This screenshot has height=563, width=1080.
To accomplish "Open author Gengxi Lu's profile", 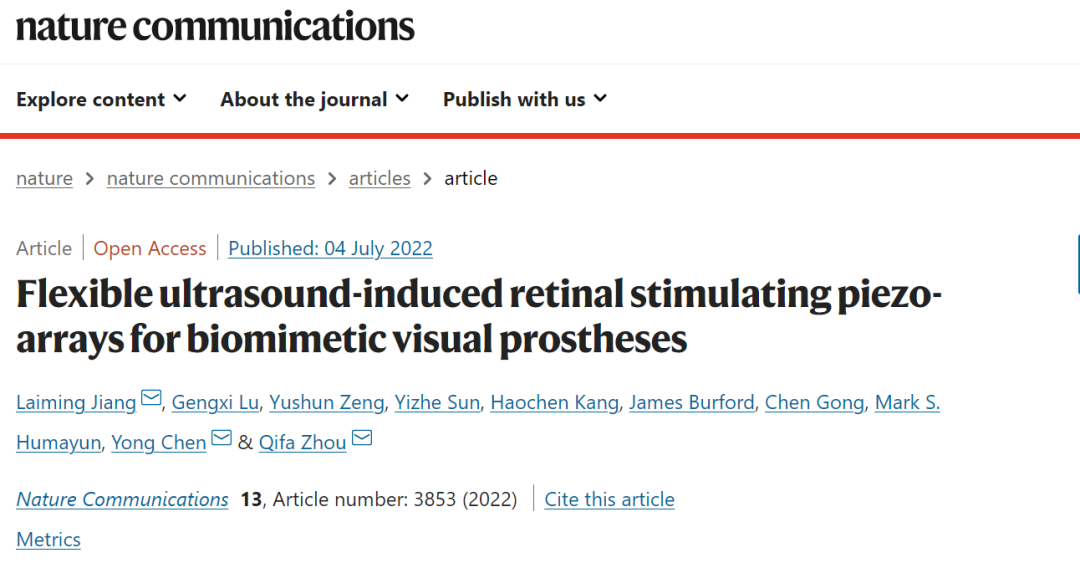I will (215, 402).
